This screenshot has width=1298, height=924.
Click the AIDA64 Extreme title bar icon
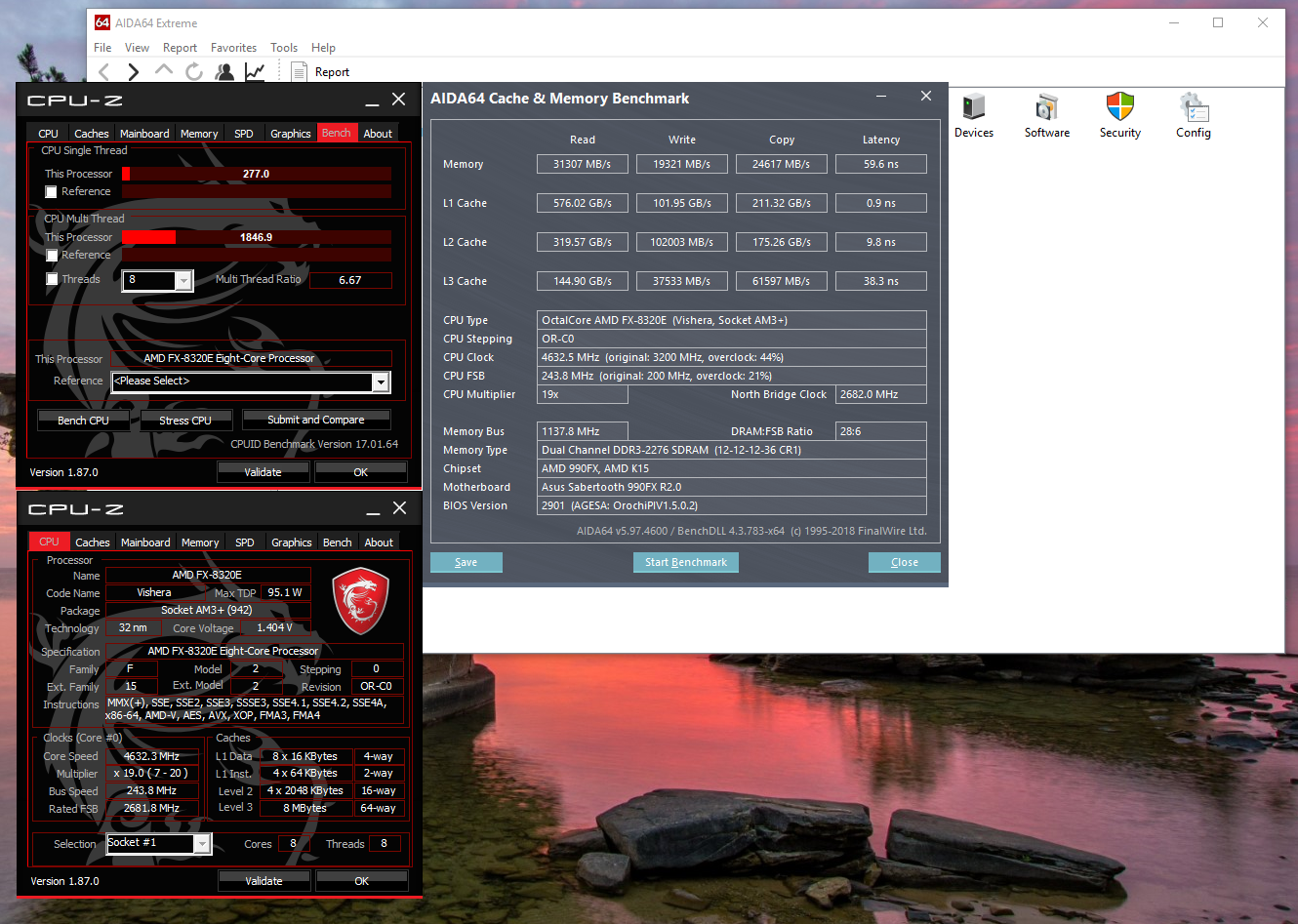coord(102,22)
